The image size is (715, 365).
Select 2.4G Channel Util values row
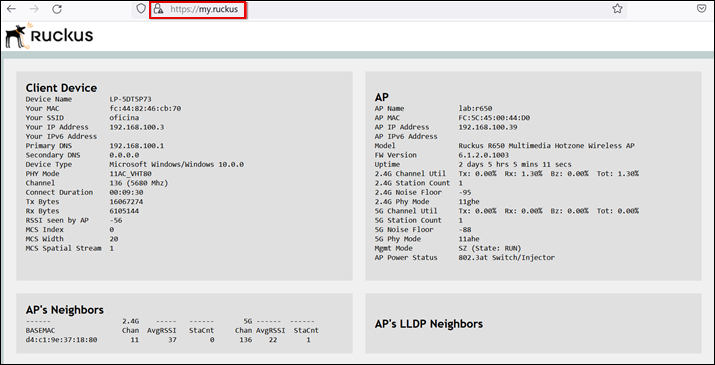click(x=549, y=174)
